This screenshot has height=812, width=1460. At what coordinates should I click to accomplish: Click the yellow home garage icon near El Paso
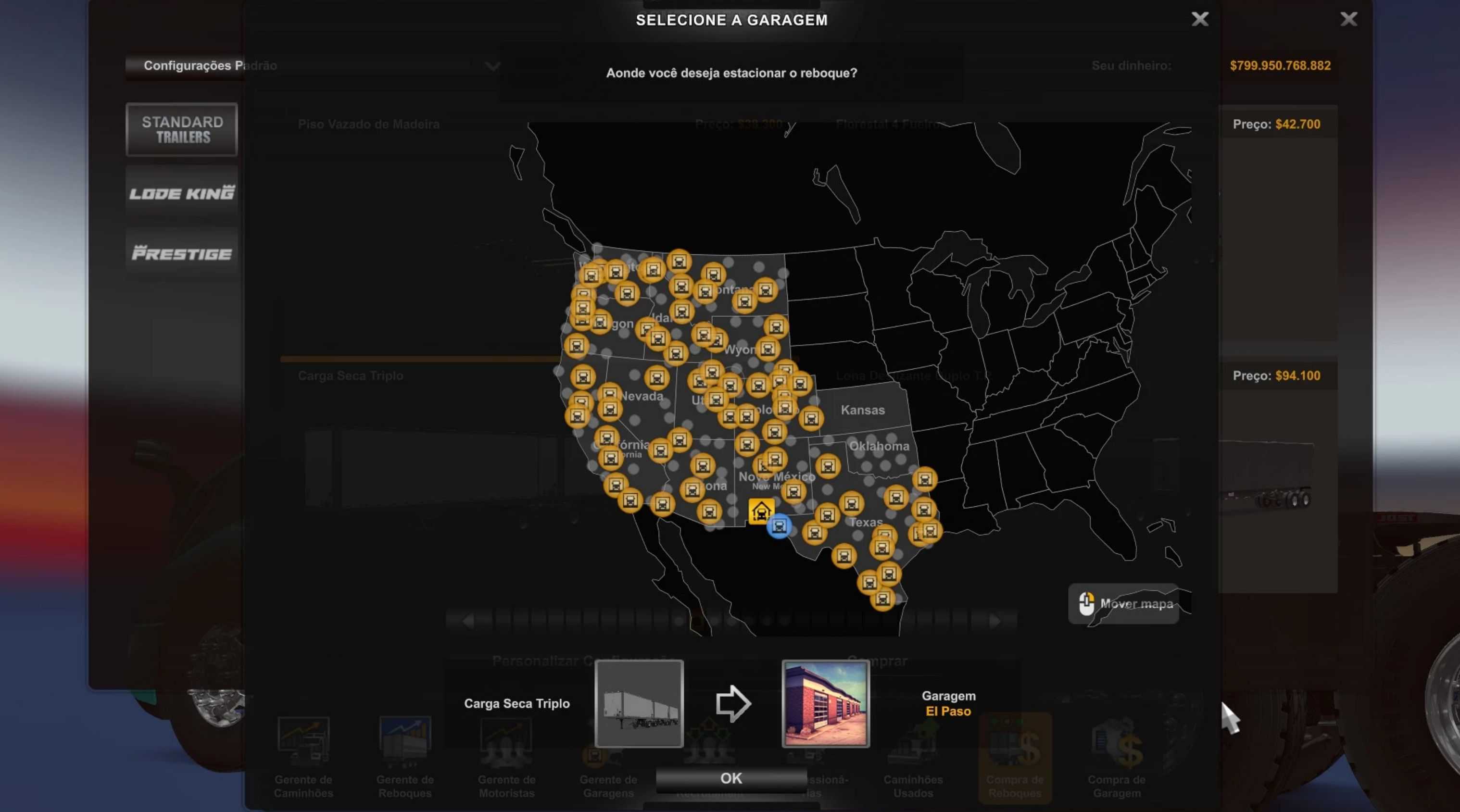[x=761, y=511]
